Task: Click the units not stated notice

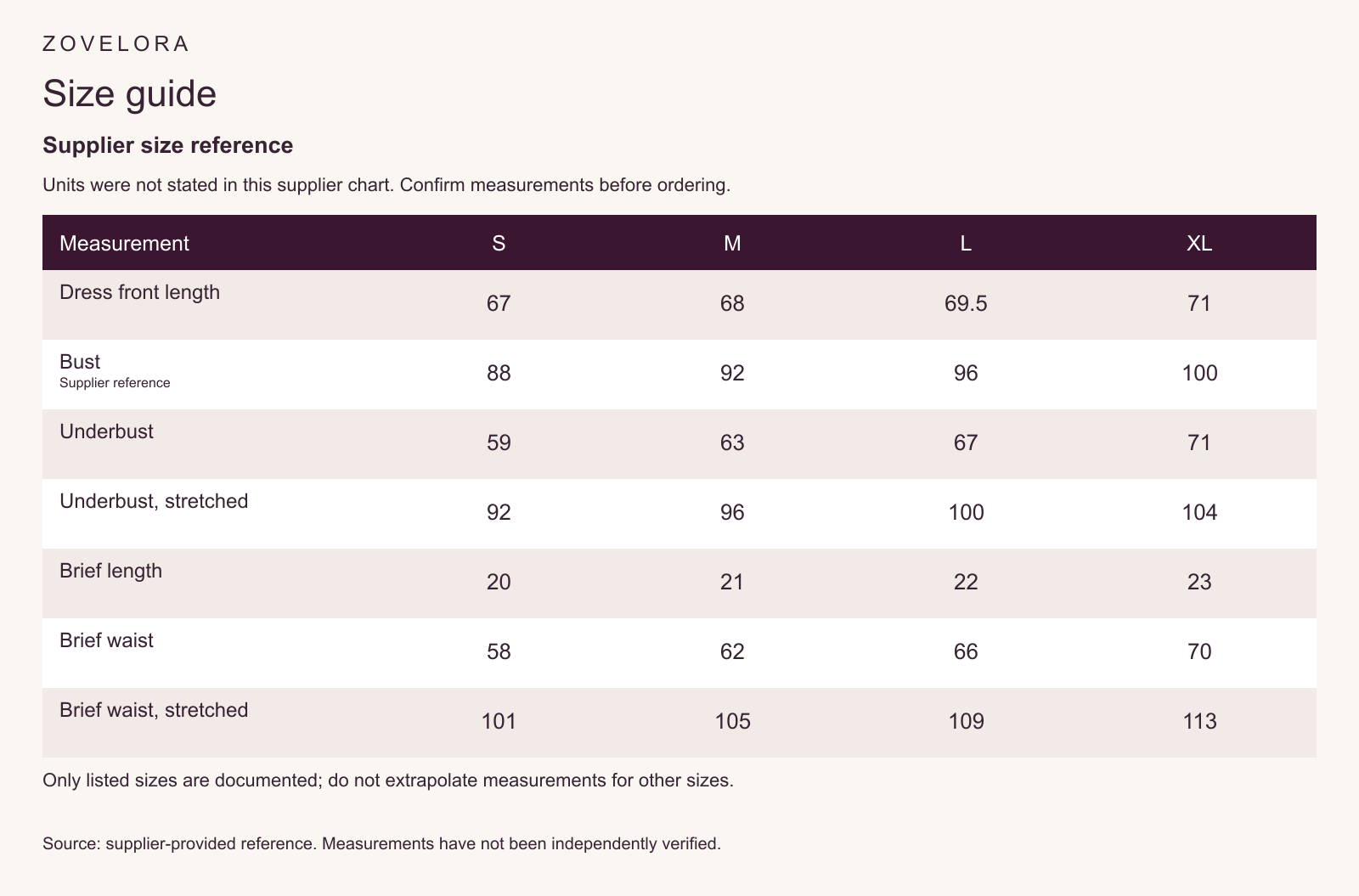Action: 386,185
